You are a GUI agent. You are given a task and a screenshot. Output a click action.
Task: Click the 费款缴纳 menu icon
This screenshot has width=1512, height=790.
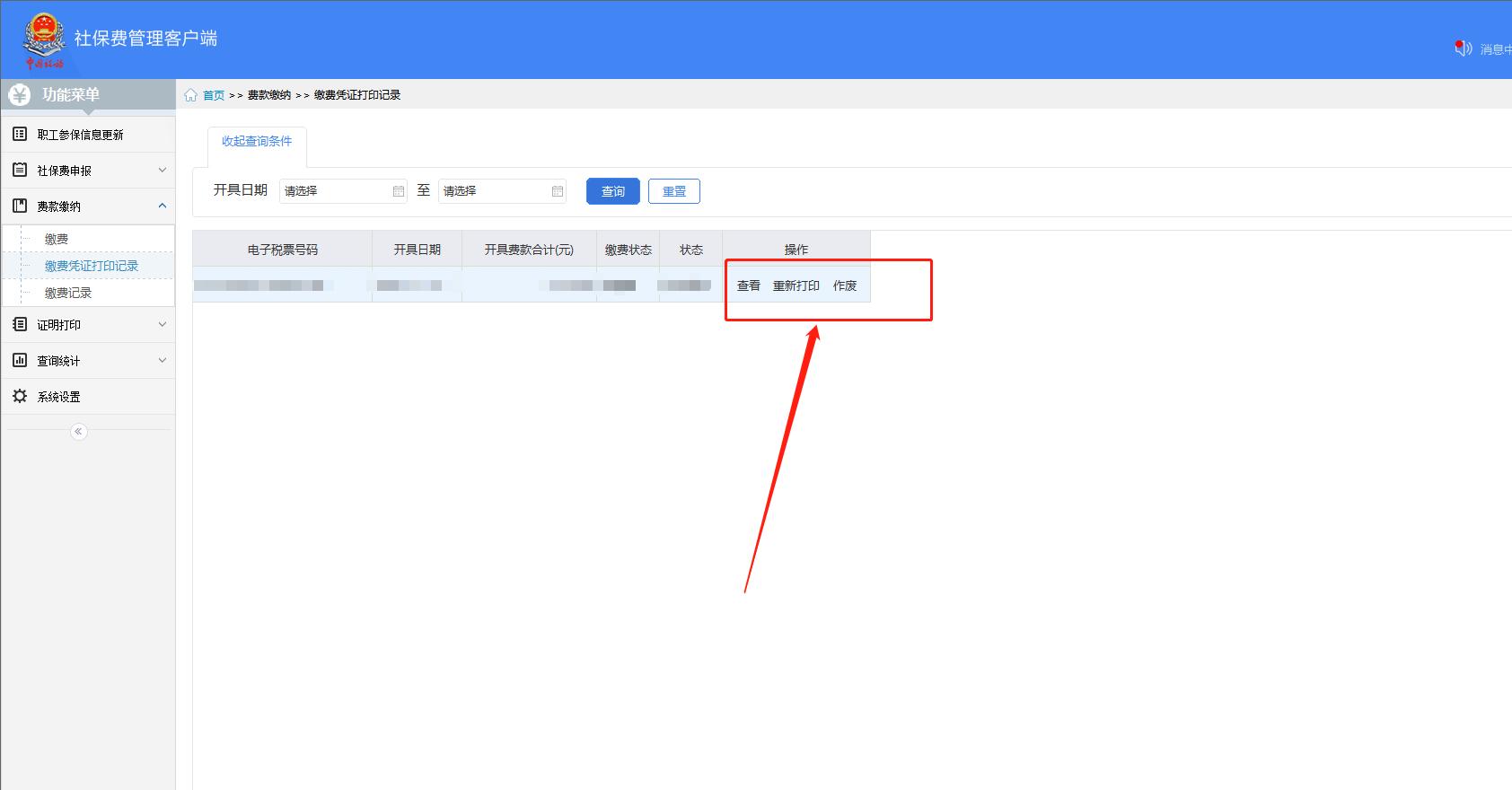tap(20, 206)
